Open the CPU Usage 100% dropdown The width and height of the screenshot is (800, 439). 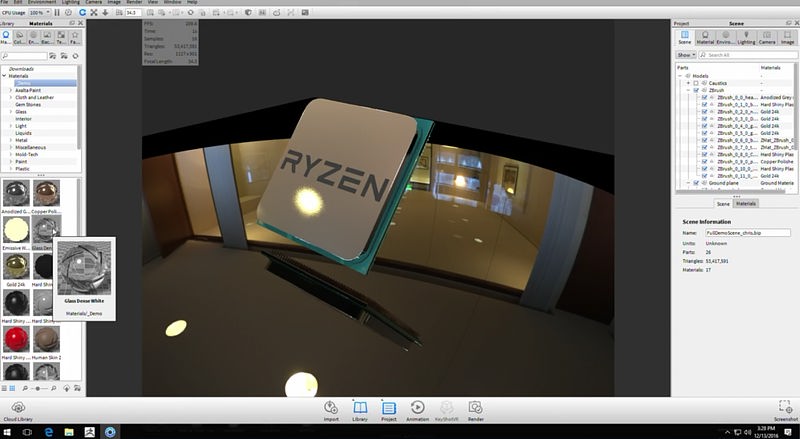tap(39, 12)
